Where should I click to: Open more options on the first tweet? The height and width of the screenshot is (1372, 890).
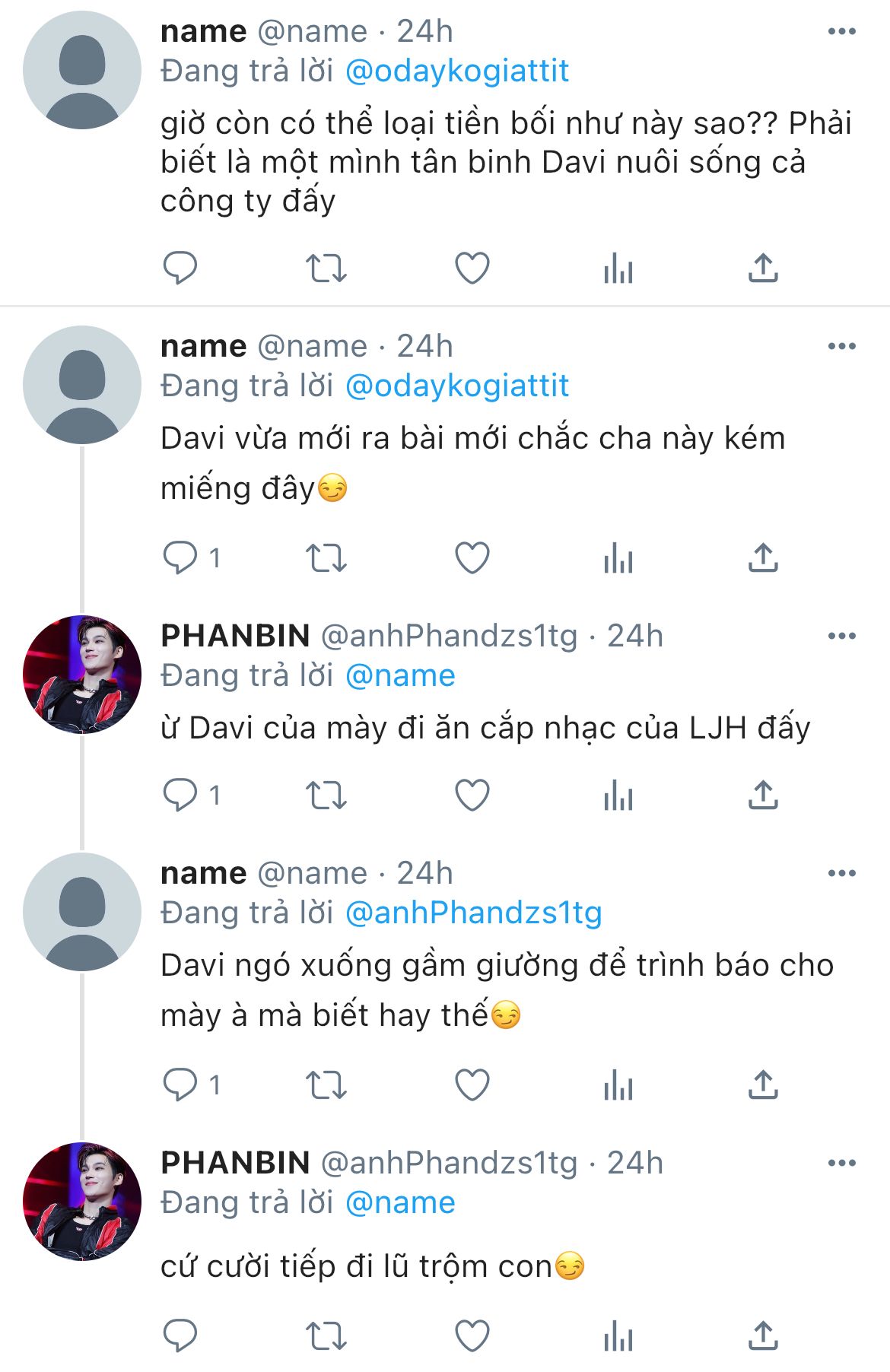(x=841, y=32)
